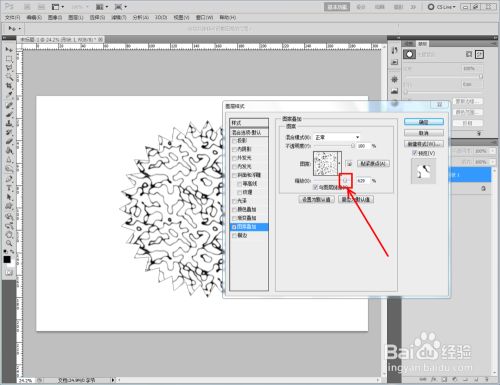Click the 取消 Cancel button
This screenshot has width=500, height=385.
[x=424, y=133]
